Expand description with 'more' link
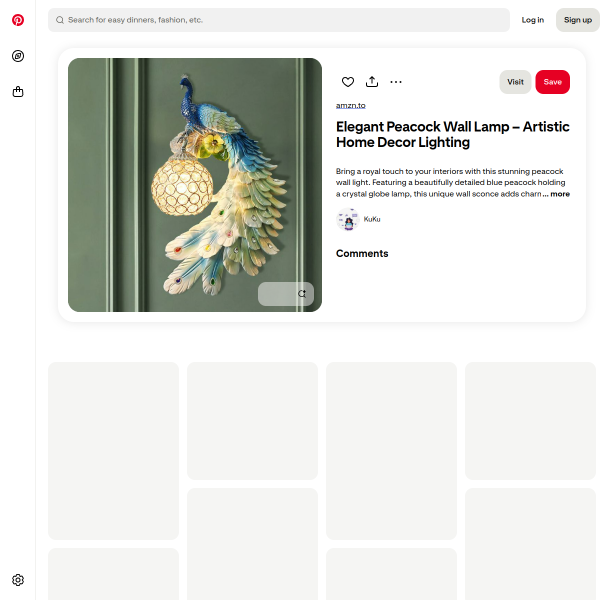Image resolution: width=600 pixels, height=600 pixels. pos(560,194)
